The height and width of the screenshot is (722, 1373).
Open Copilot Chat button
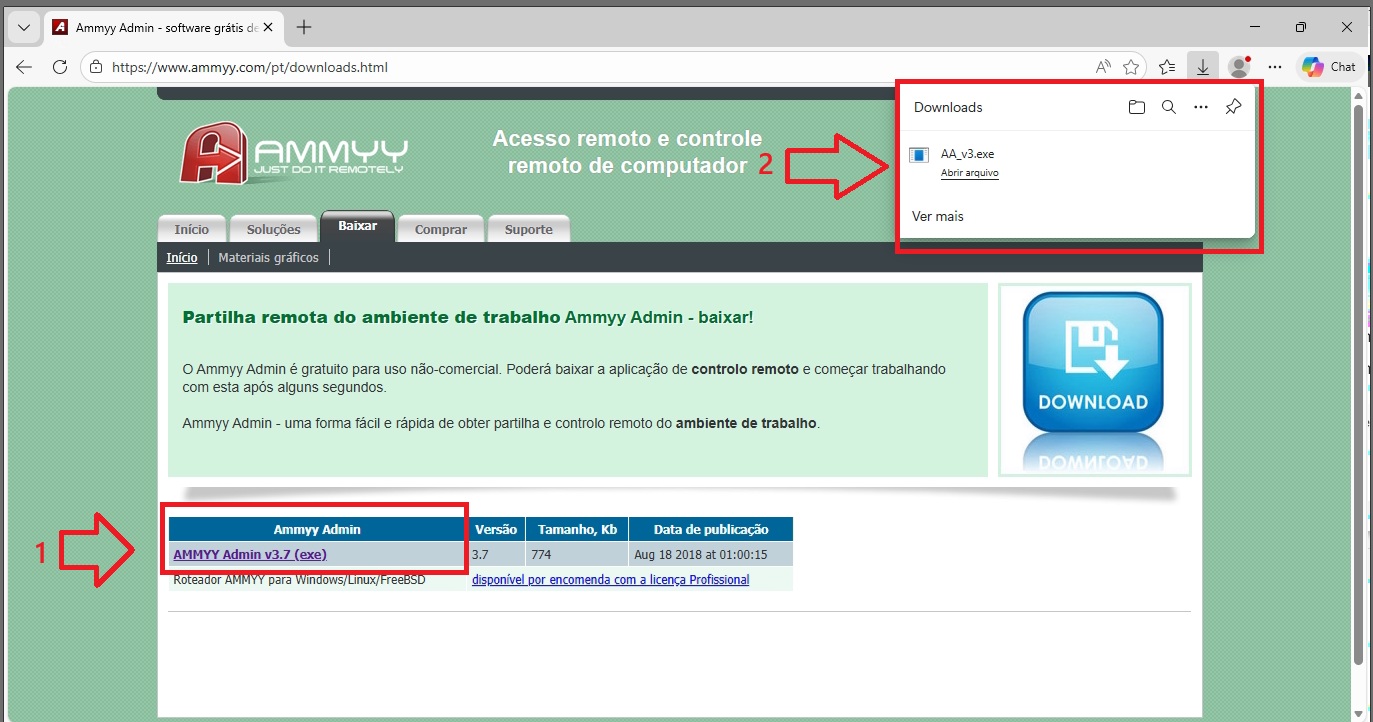[1329, 67]
